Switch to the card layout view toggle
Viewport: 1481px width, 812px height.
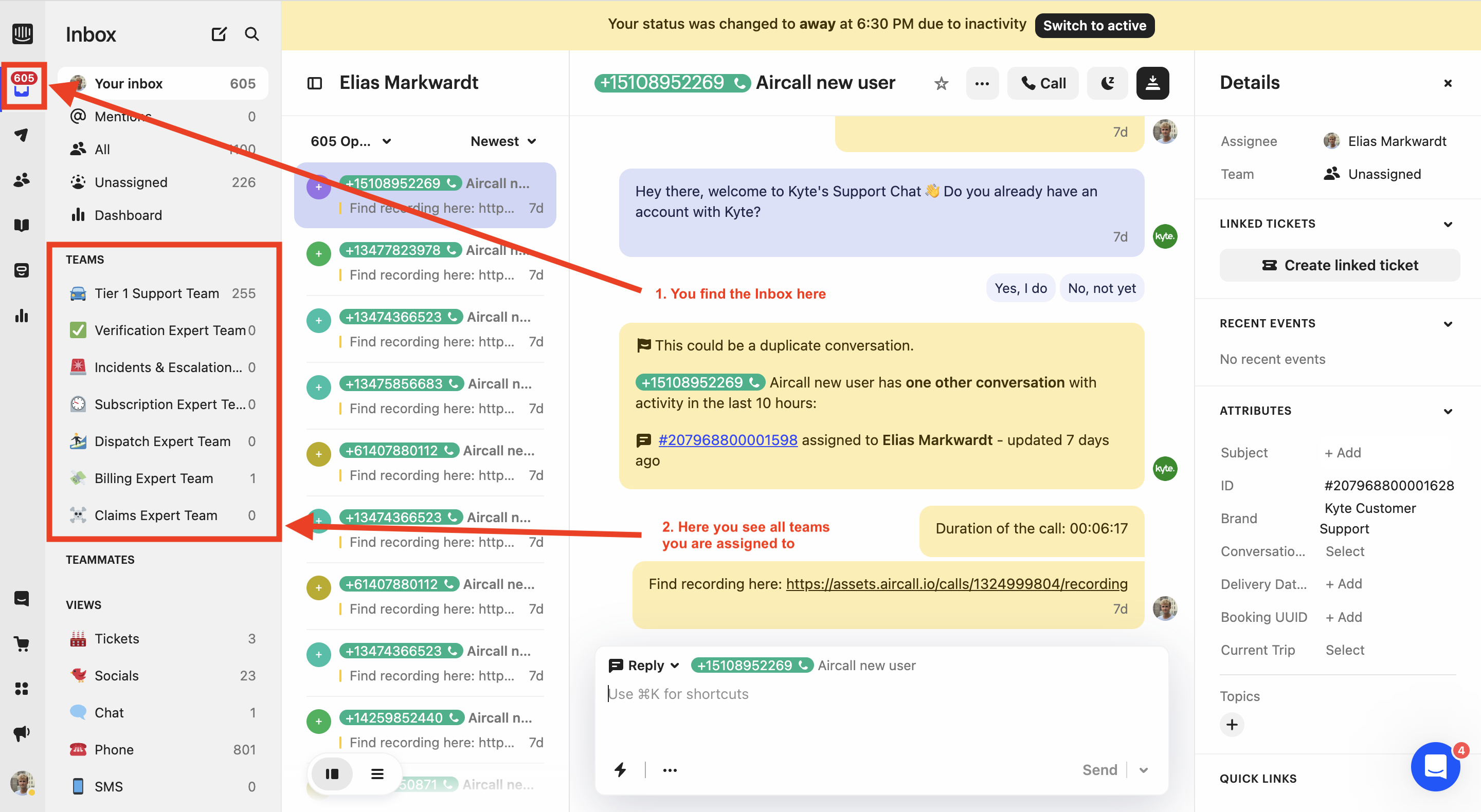(x=332, y=773)
